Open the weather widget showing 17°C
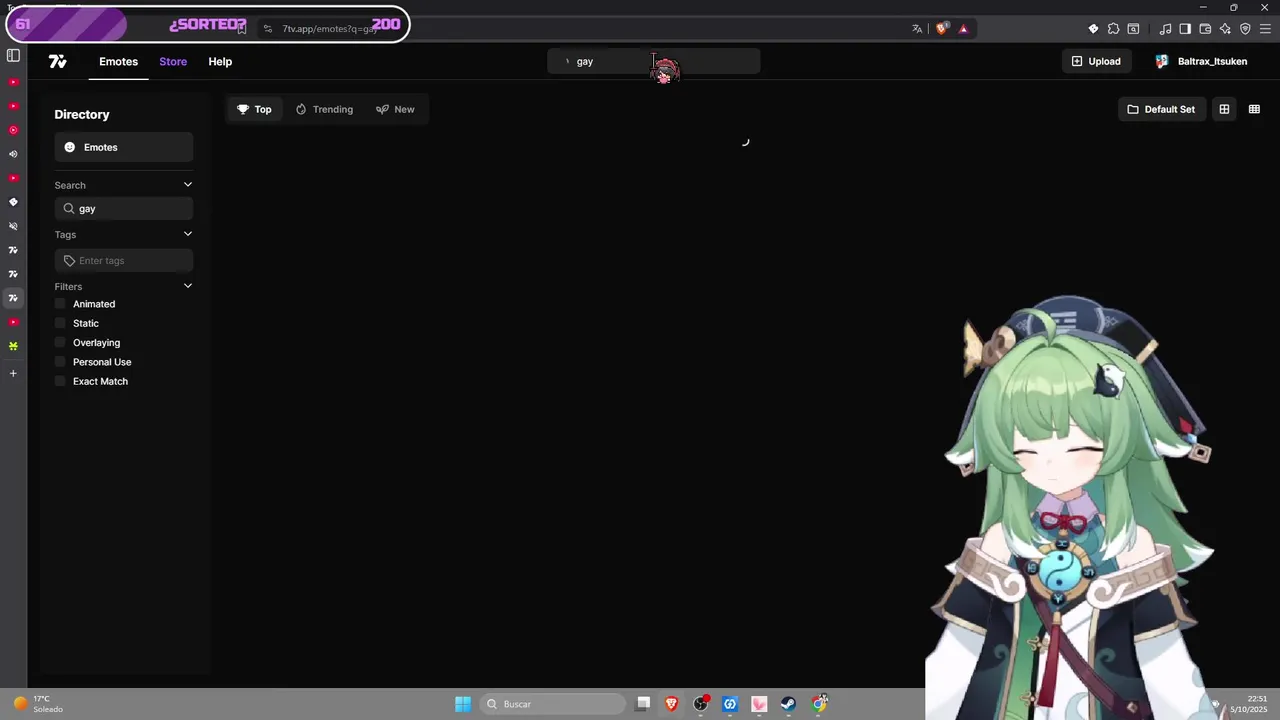The height and width of the screenshot is (720, 1280). (x=38, y=704)
